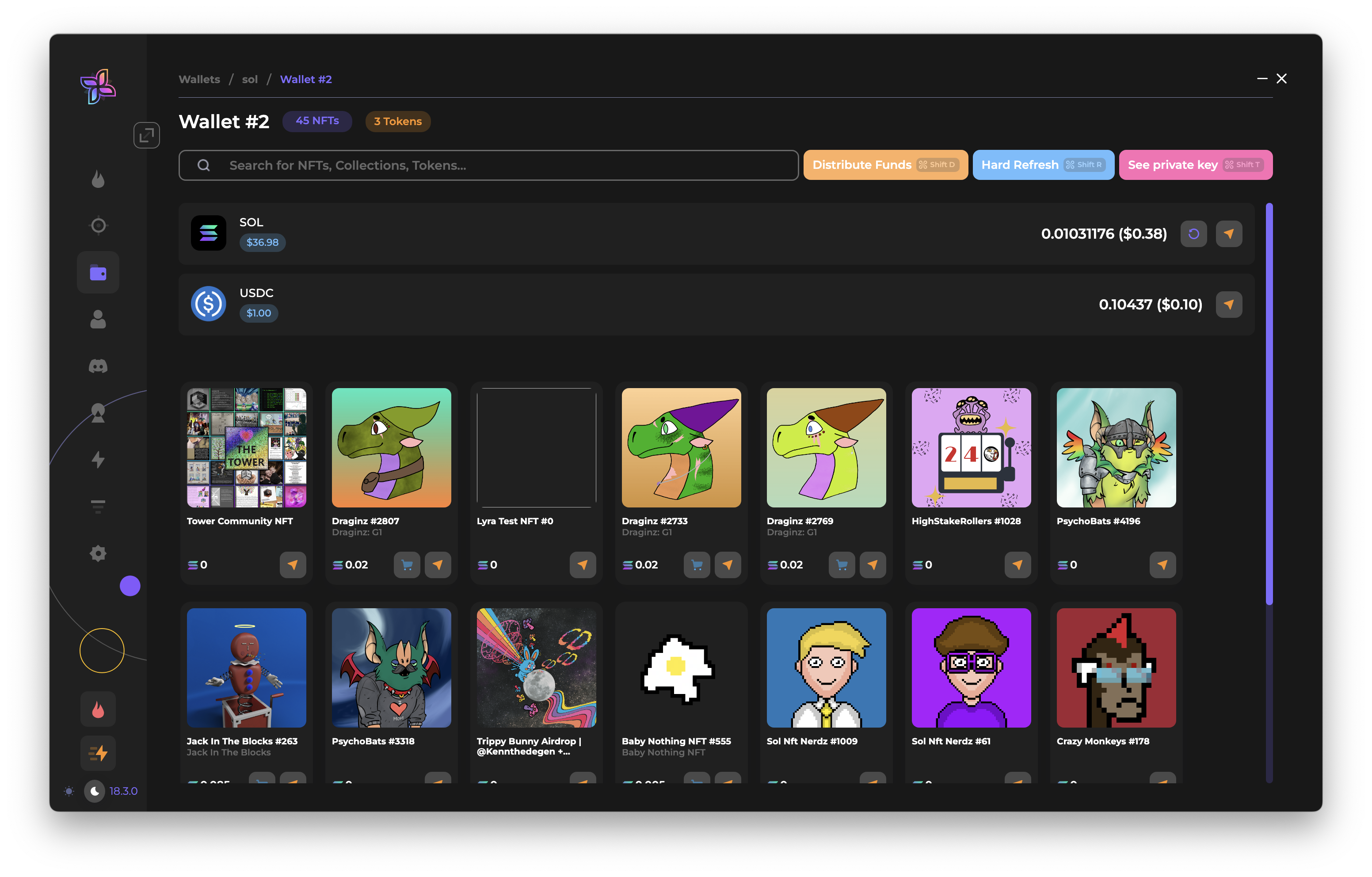Open the Trippy Bunny Airdrop image
The image size is (1372, 877).
click(x=536, y=667)
